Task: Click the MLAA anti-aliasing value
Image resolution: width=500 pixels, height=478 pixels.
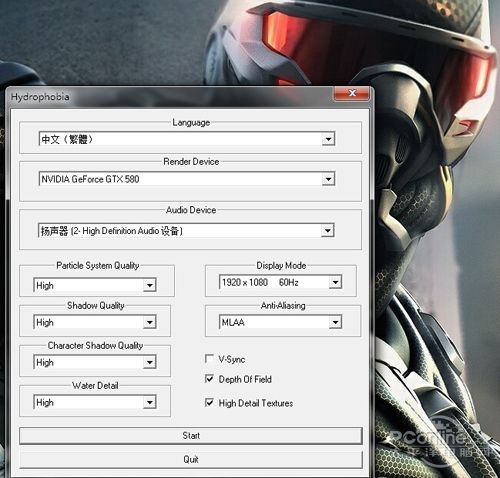Action: (x=233, y=322)
